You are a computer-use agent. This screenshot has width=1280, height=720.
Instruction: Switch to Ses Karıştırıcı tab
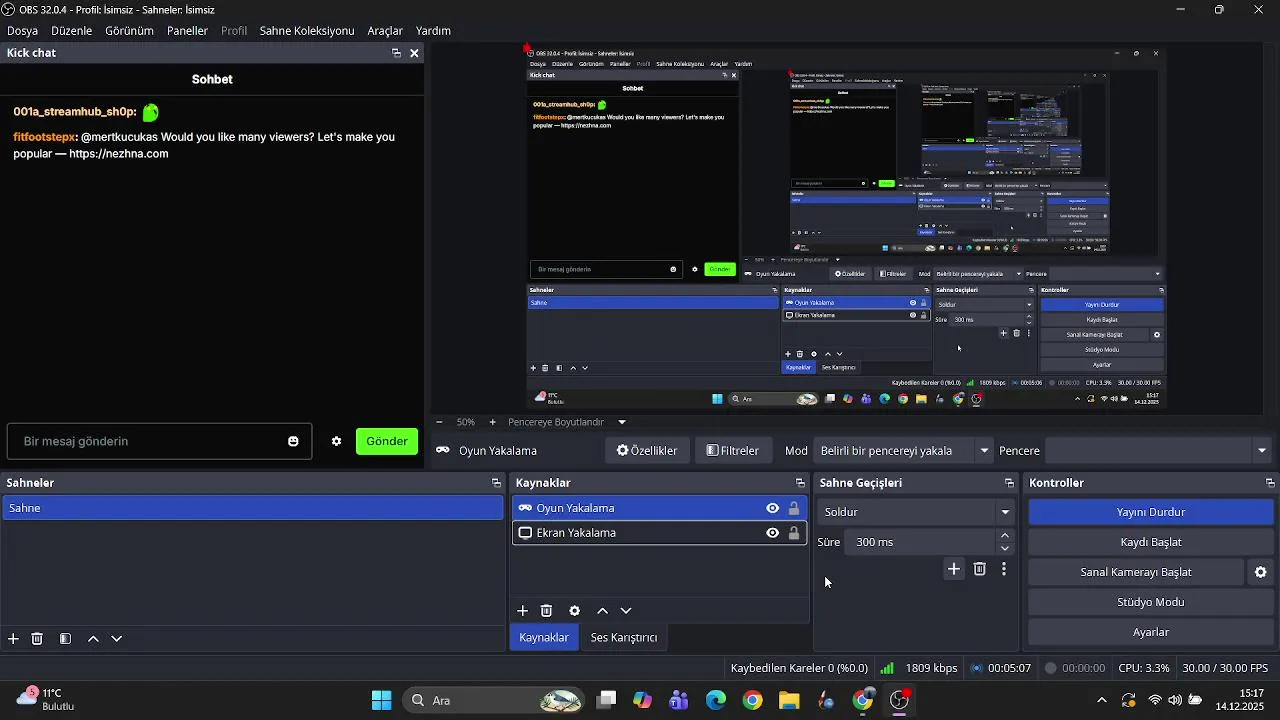click(x=624, y=637)
